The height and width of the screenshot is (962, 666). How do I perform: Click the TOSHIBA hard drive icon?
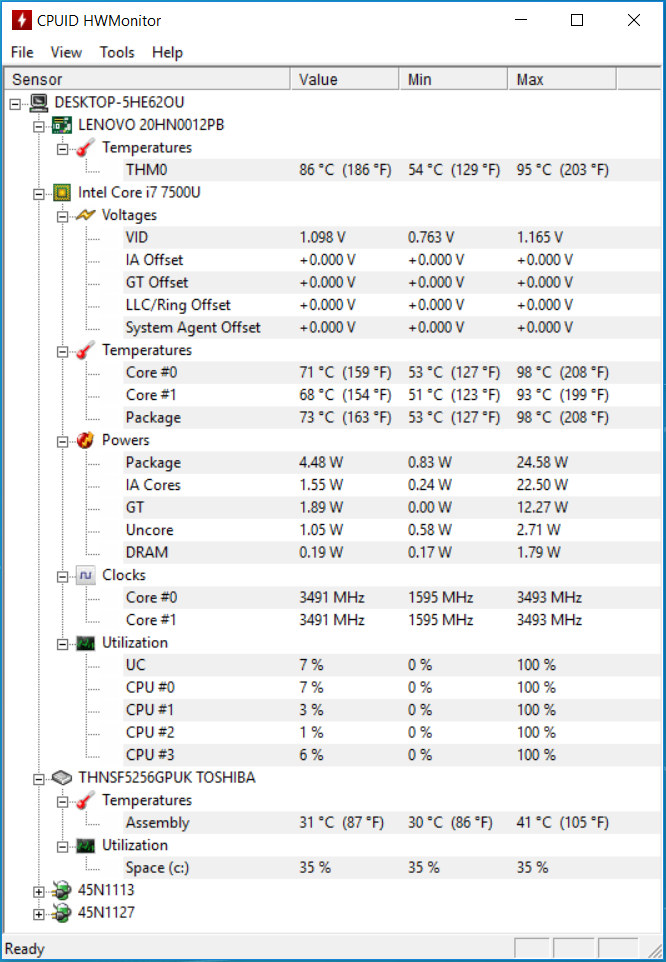click(62, 777)
